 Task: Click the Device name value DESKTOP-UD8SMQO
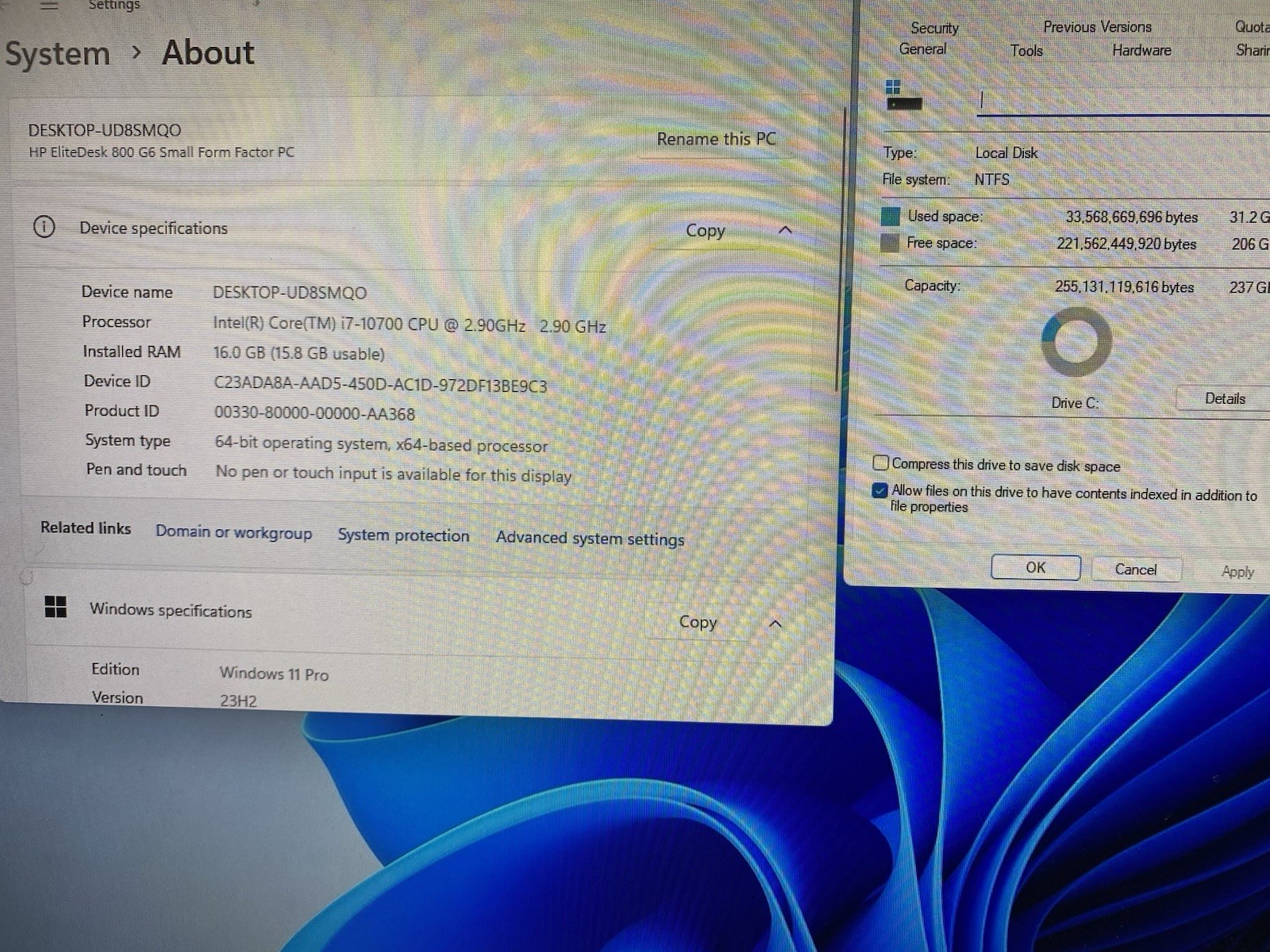pyautogui.click(x=289, y=293)
